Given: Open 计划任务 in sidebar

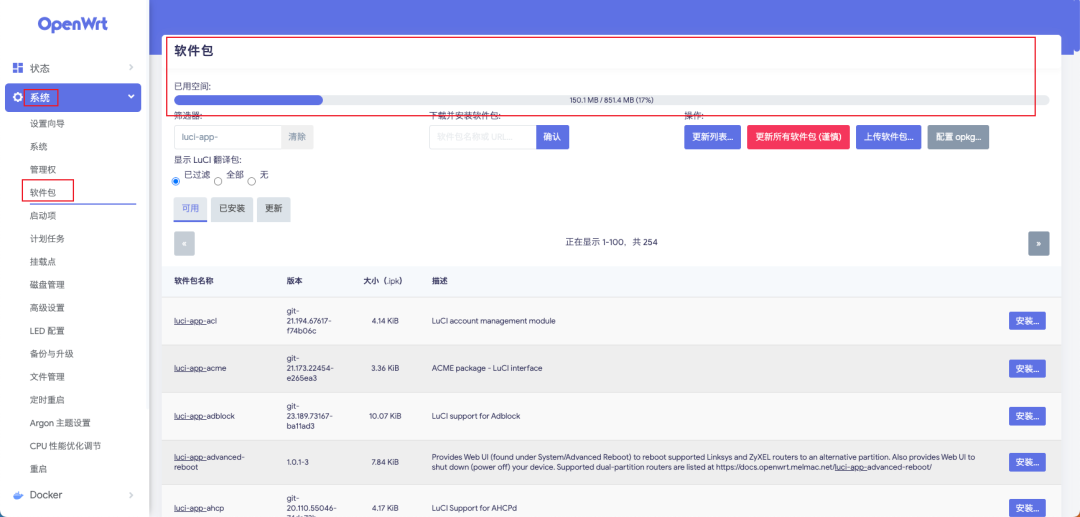Looking at the screenshot, I should click(x=47, y=239).
